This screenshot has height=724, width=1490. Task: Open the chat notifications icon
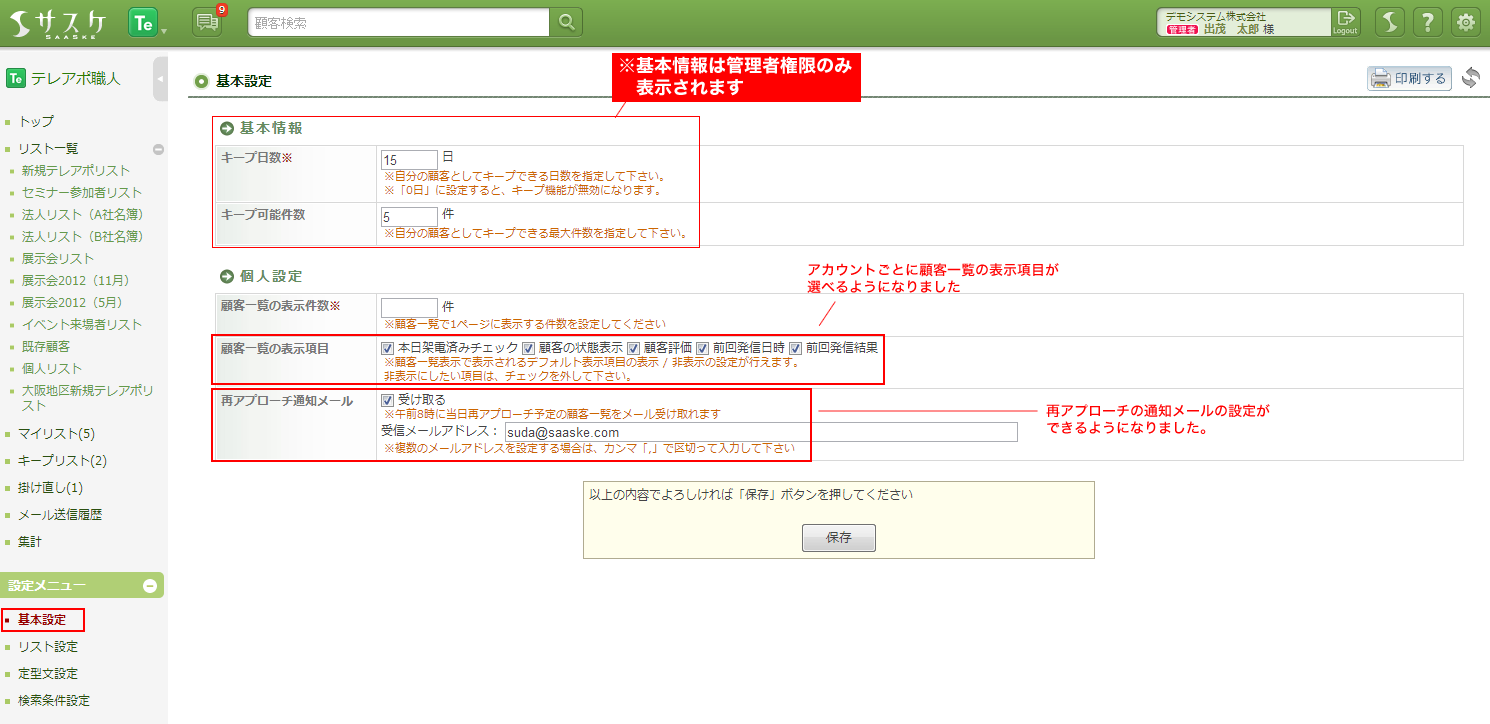click(208, 22)
